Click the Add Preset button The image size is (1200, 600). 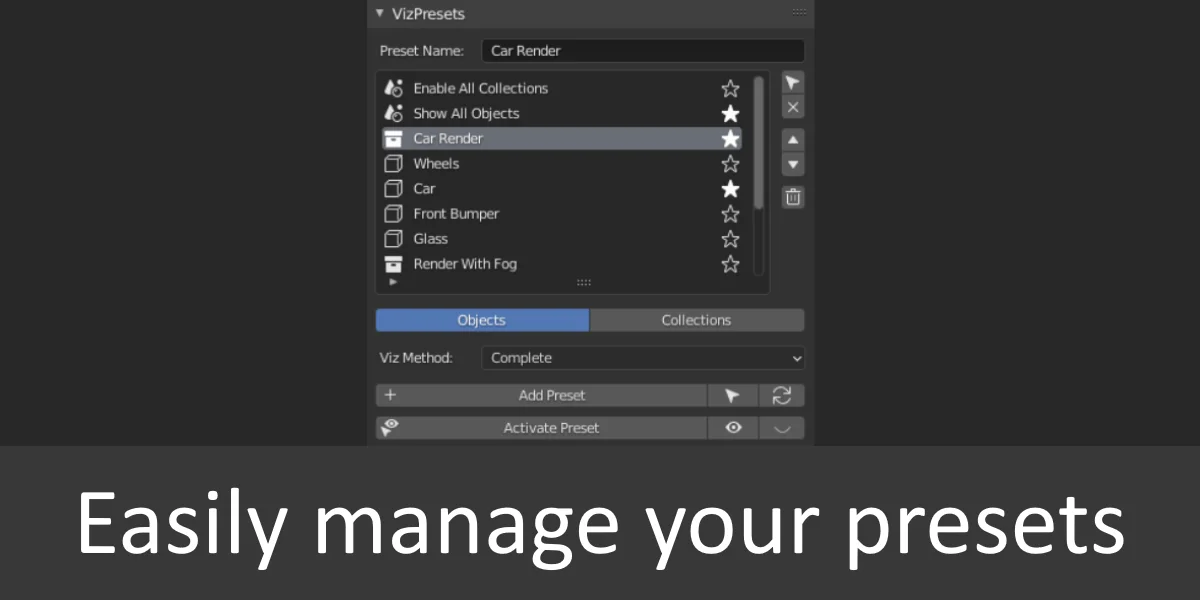tap(551, 395)
